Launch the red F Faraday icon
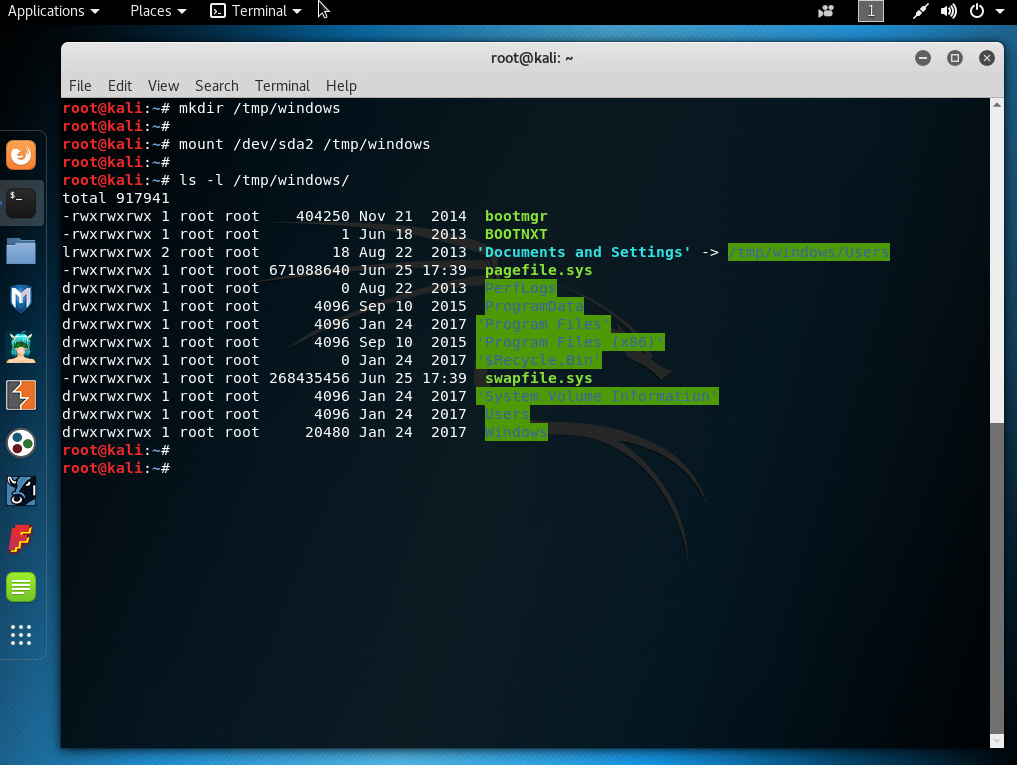Image resolution: width=1017 pixels, height=765 pixels. 21,539
